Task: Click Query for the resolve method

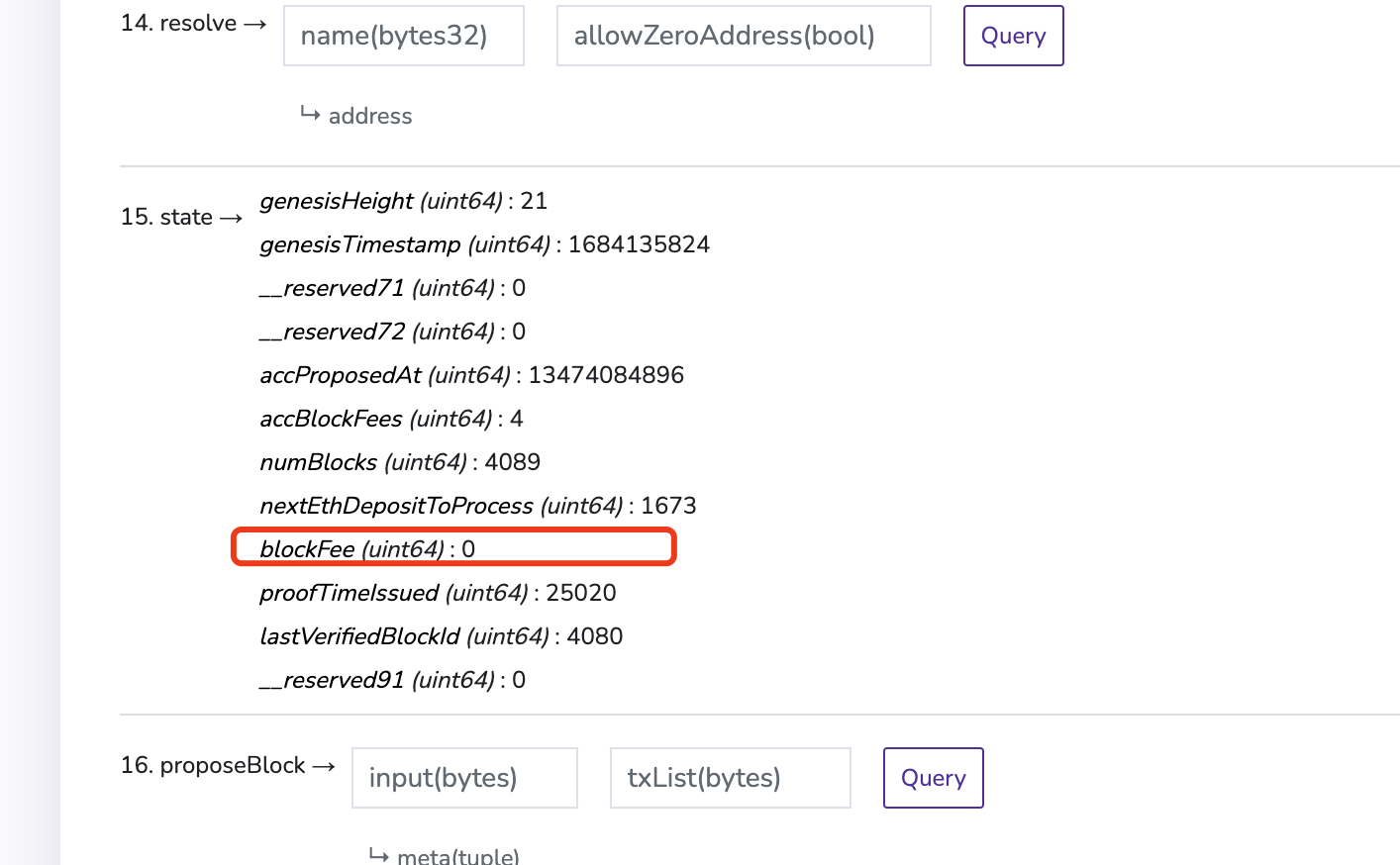Action: pyautogui.click(x=1013, y=35)
